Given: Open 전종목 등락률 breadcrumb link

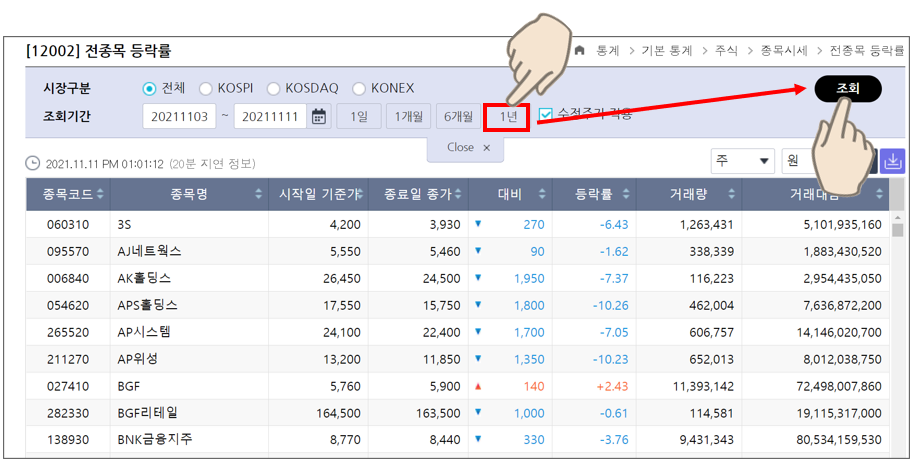Looking at the screenshot, I should [867, 51].
